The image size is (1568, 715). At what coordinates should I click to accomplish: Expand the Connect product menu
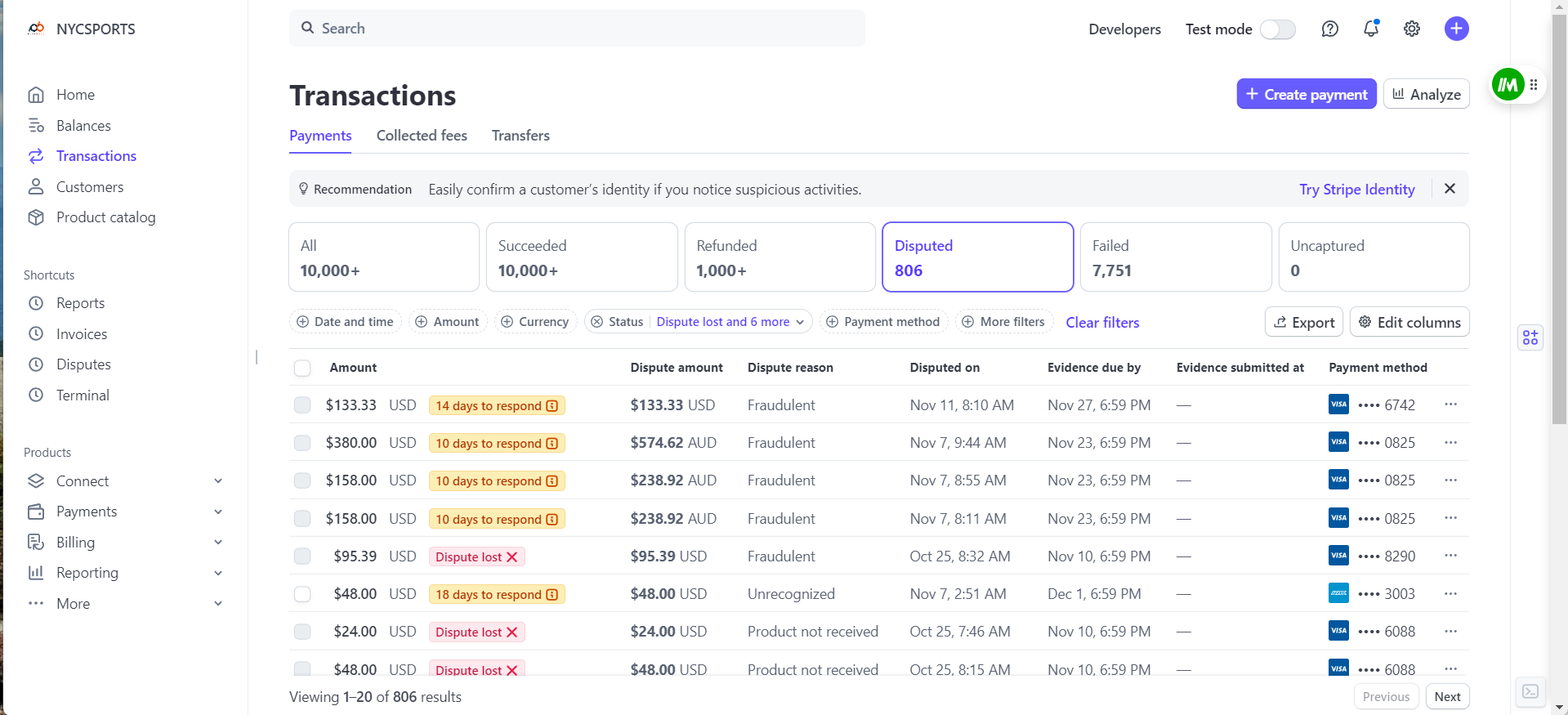click(218, 481)
